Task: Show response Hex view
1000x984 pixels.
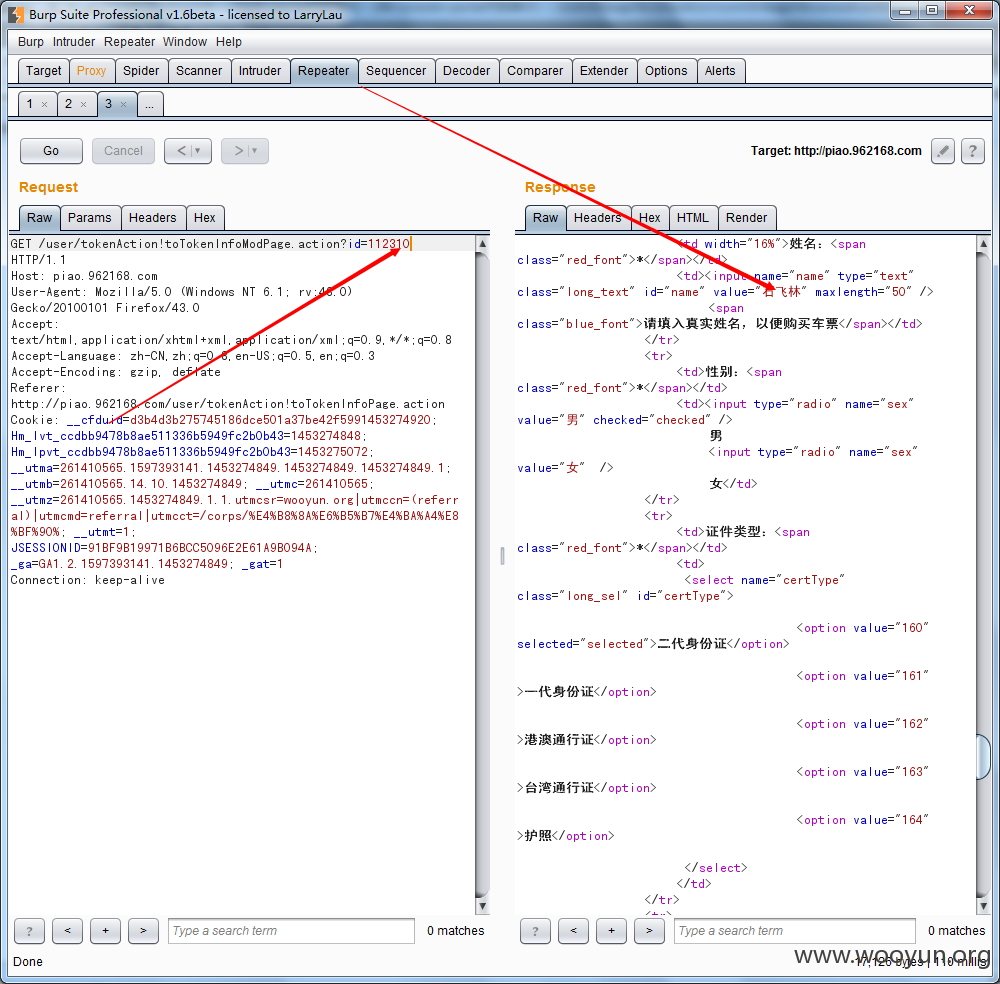Action: click(650, 218)
